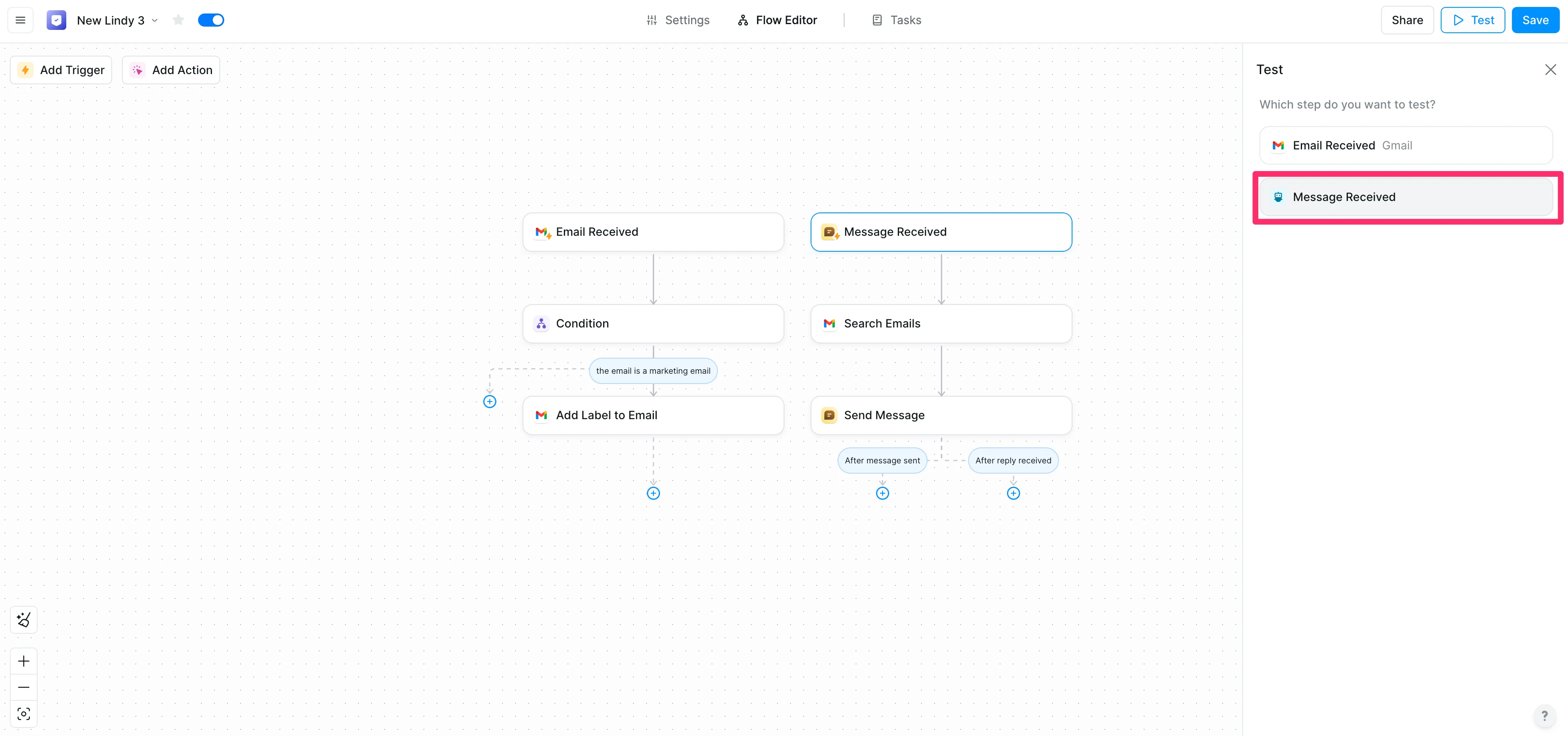Close the Test panel

[x=1550, y=70]
